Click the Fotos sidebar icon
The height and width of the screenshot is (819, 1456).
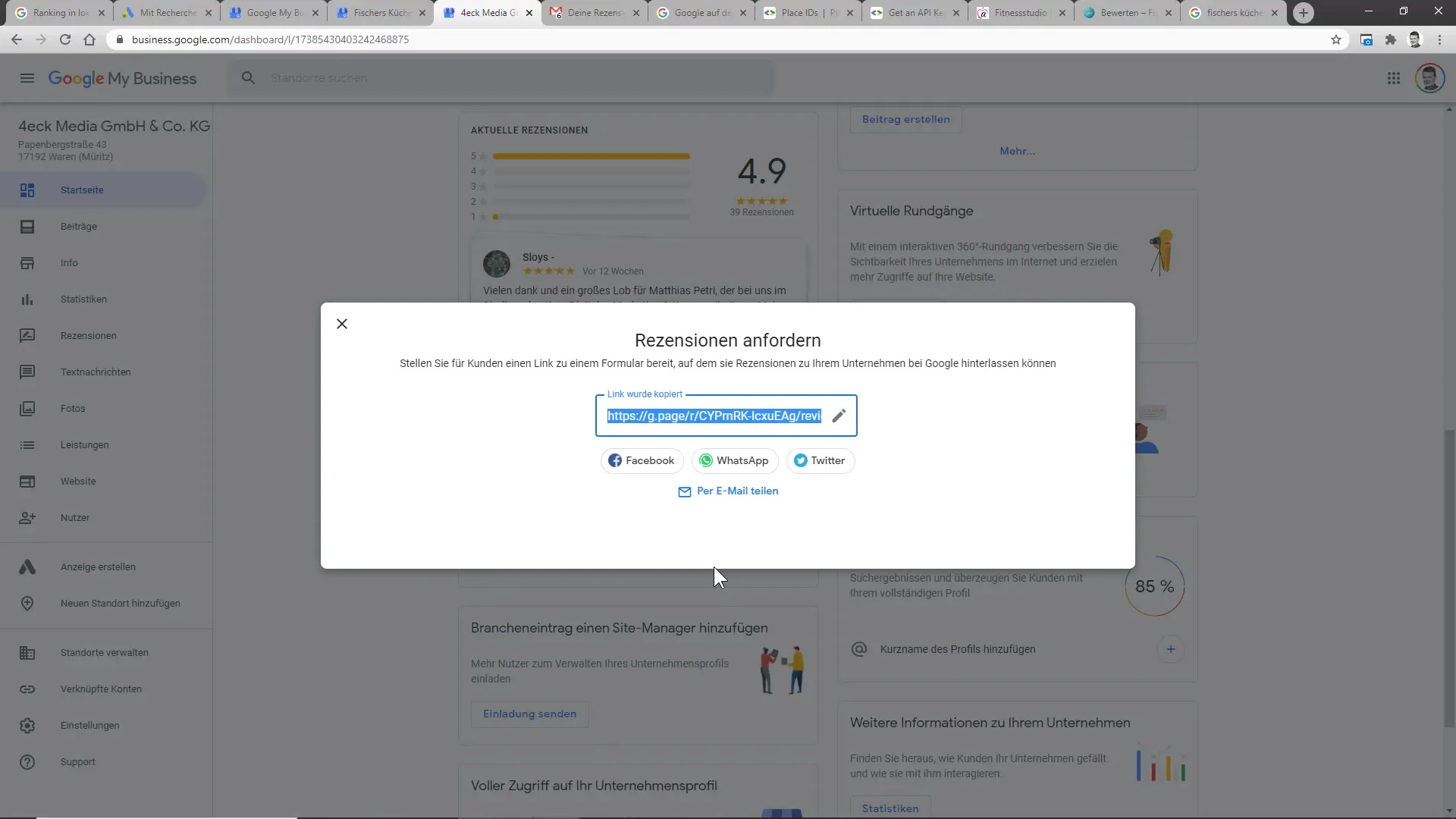tap(27, 409)
